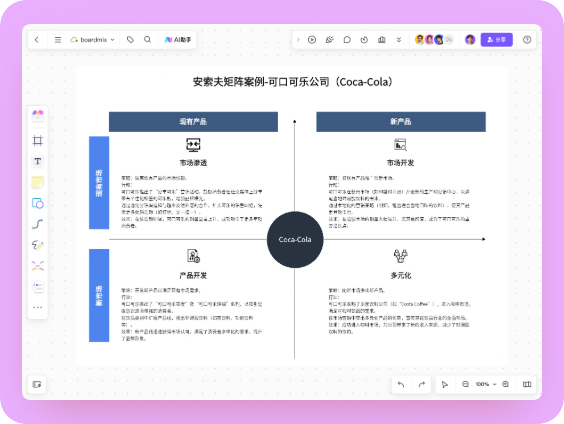Click the collaborator avatars group
The width and height of the screenshot is (564, 424).
click(x=434, y=40)
